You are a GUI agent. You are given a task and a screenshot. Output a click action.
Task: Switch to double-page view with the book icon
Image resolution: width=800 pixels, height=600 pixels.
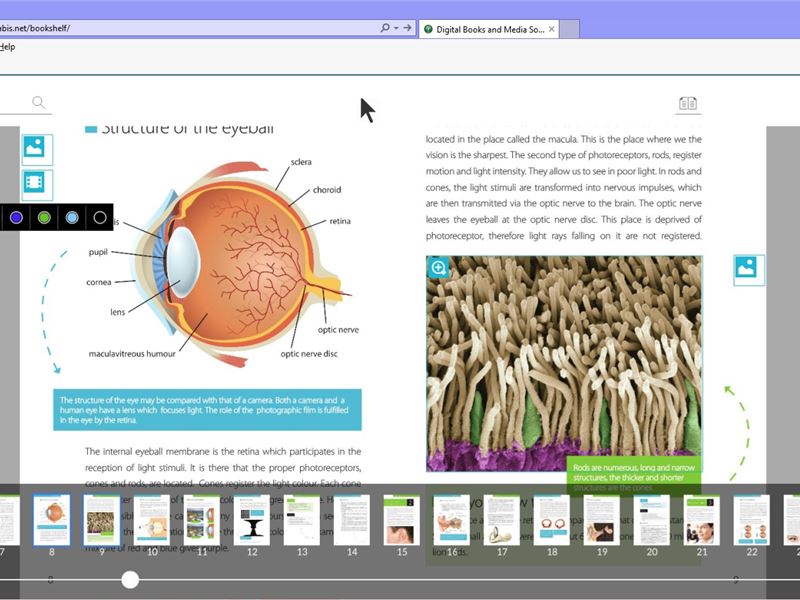(687, 101)
